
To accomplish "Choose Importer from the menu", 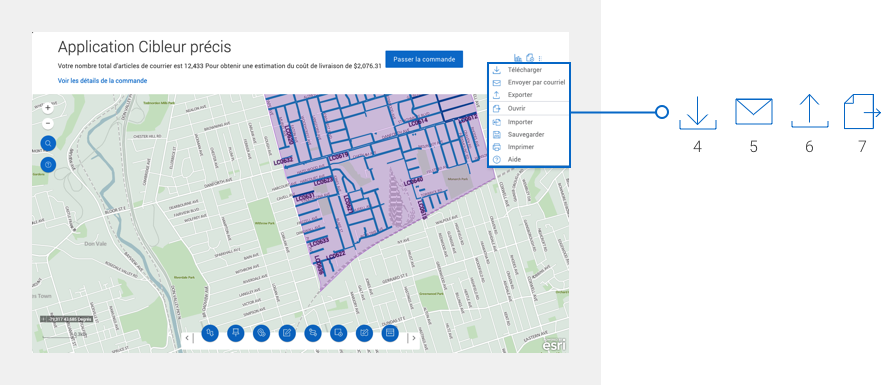I will [529, 122].
